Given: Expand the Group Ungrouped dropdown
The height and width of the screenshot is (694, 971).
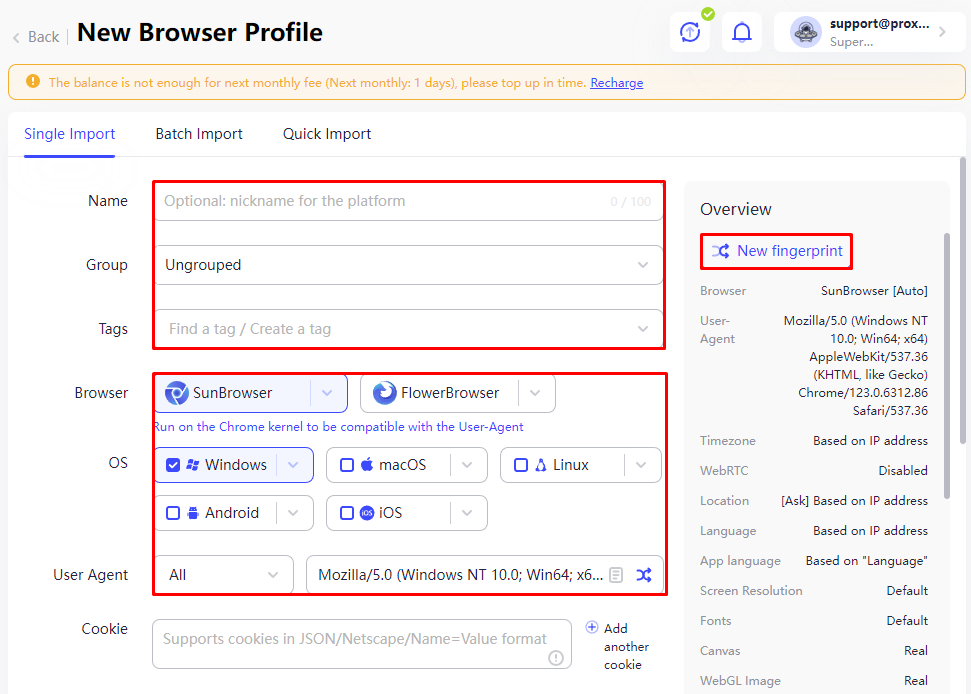Looking at the screenshot, I should tap(408, 265).
